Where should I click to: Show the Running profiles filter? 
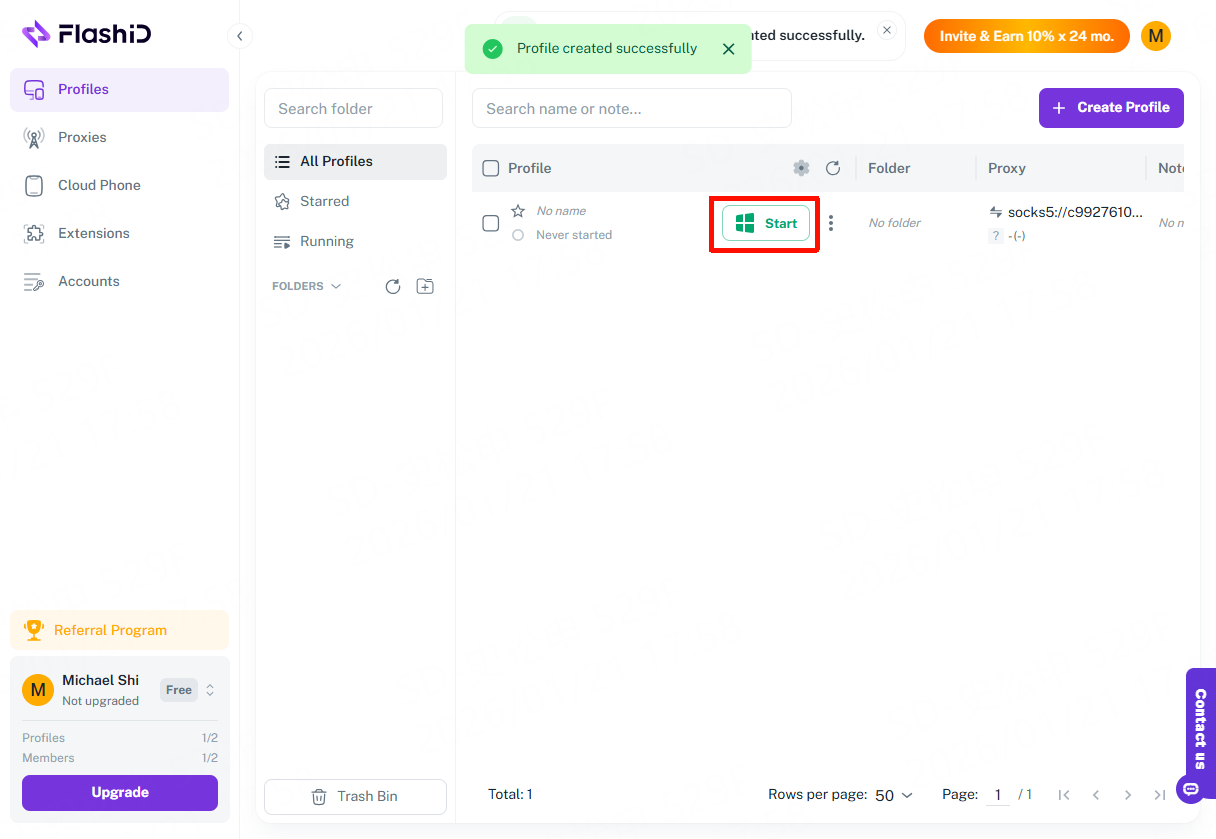coord(326,241)
